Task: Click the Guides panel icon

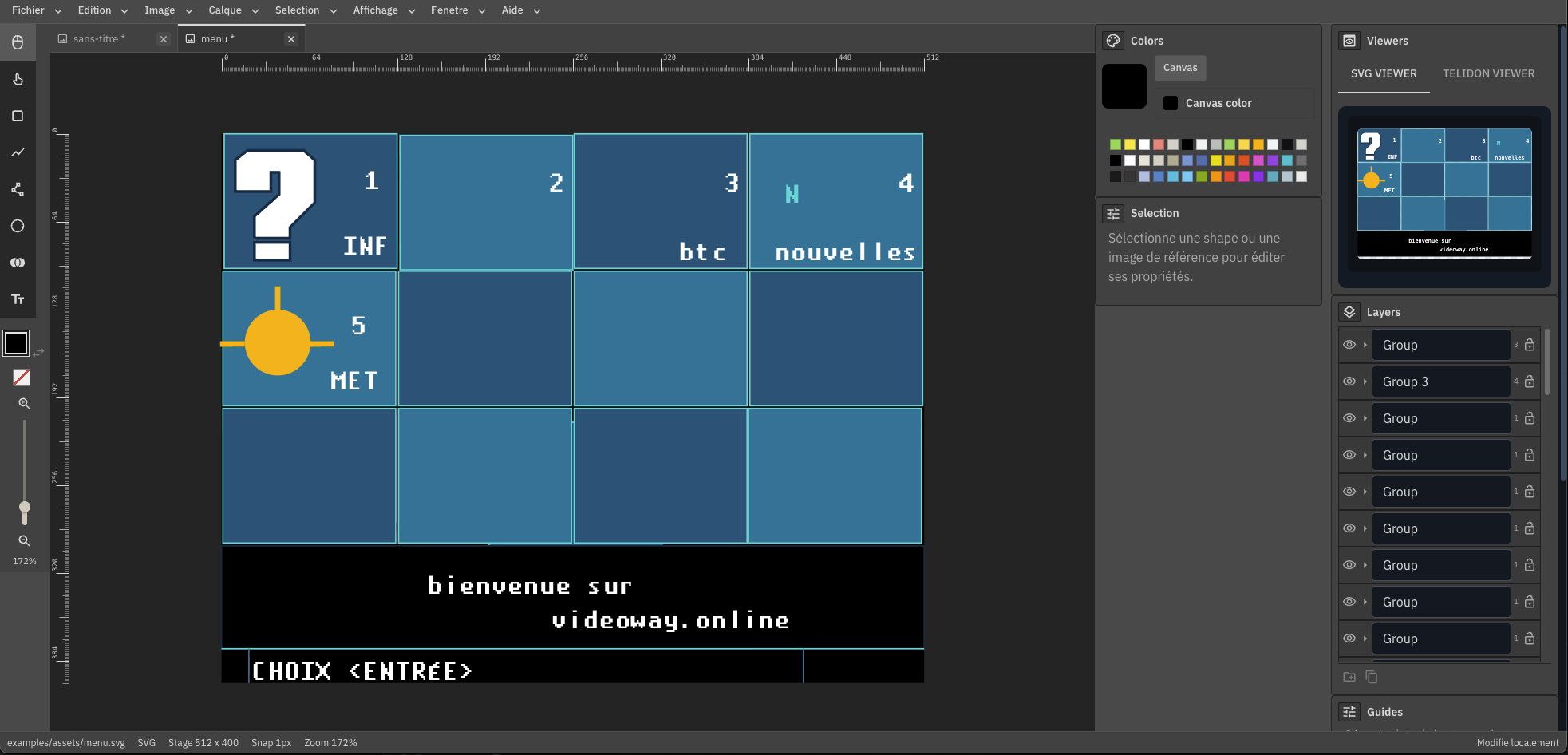Action: tap(1349, 712)
